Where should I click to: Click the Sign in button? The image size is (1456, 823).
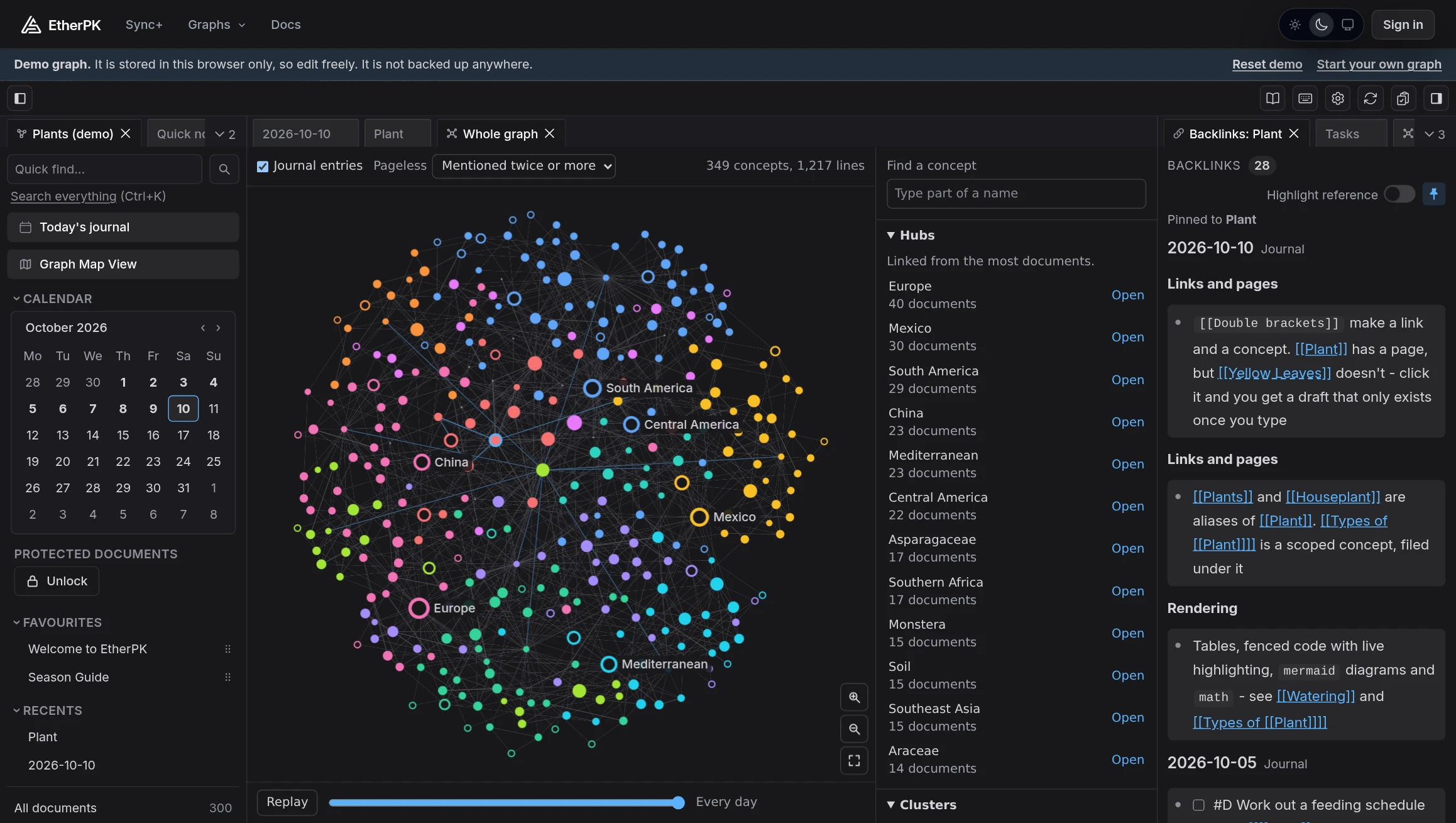tap(1403, 25)
